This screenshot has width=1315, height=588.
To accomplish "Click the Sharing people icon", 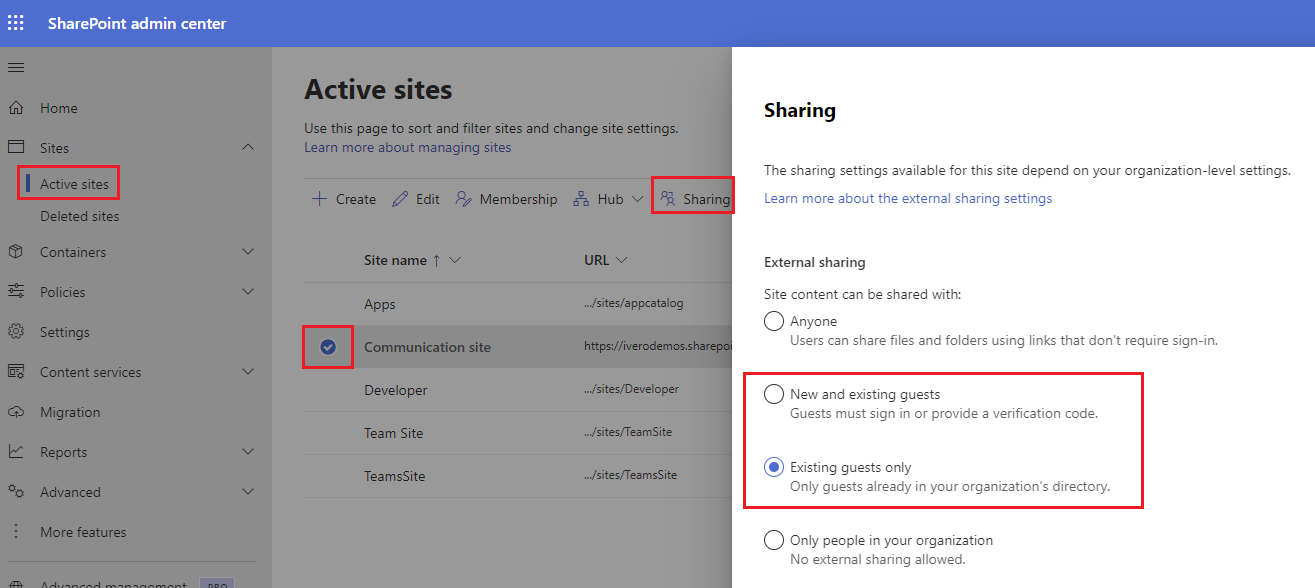I will (667, 199).
